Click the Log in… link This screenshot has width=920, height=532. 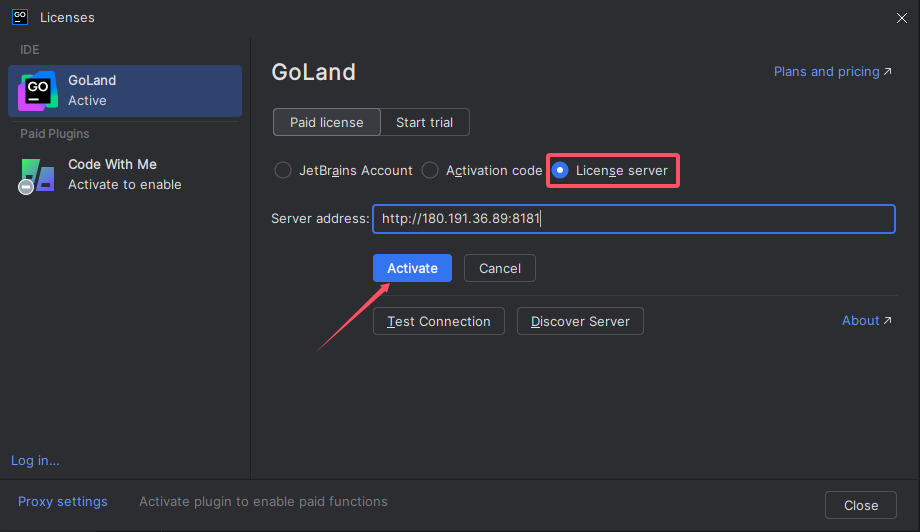(x=35, y=460)
